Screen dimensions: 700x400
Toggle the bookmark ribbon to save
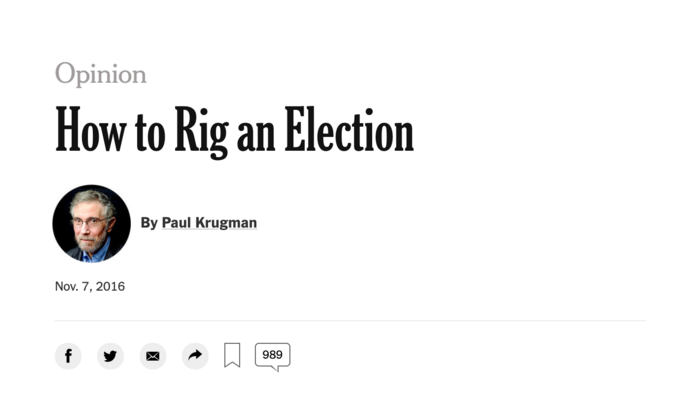(232, 355)
